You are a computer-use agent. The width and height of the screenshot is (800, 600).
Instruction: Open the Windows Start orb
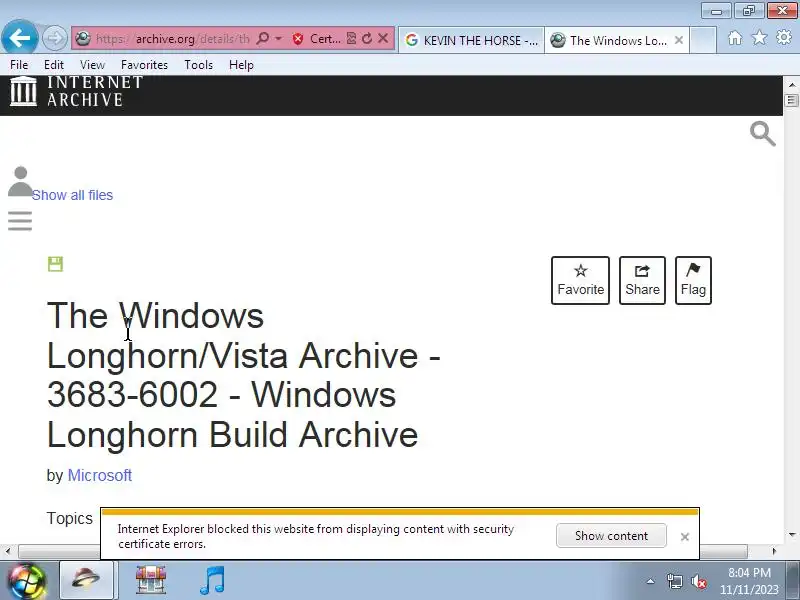coord(27,581)
